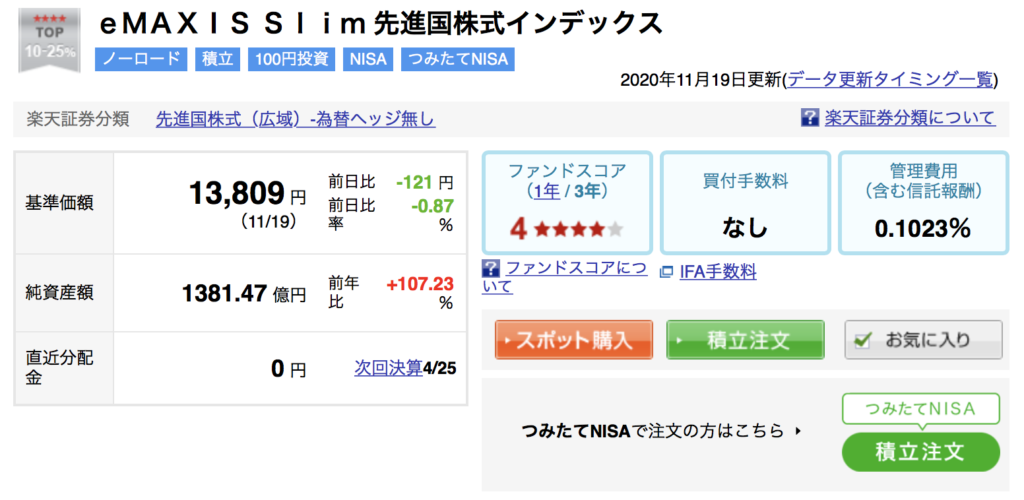Click the NISA tag
The image size is (1024, 500).
click(x=368, y=59)
